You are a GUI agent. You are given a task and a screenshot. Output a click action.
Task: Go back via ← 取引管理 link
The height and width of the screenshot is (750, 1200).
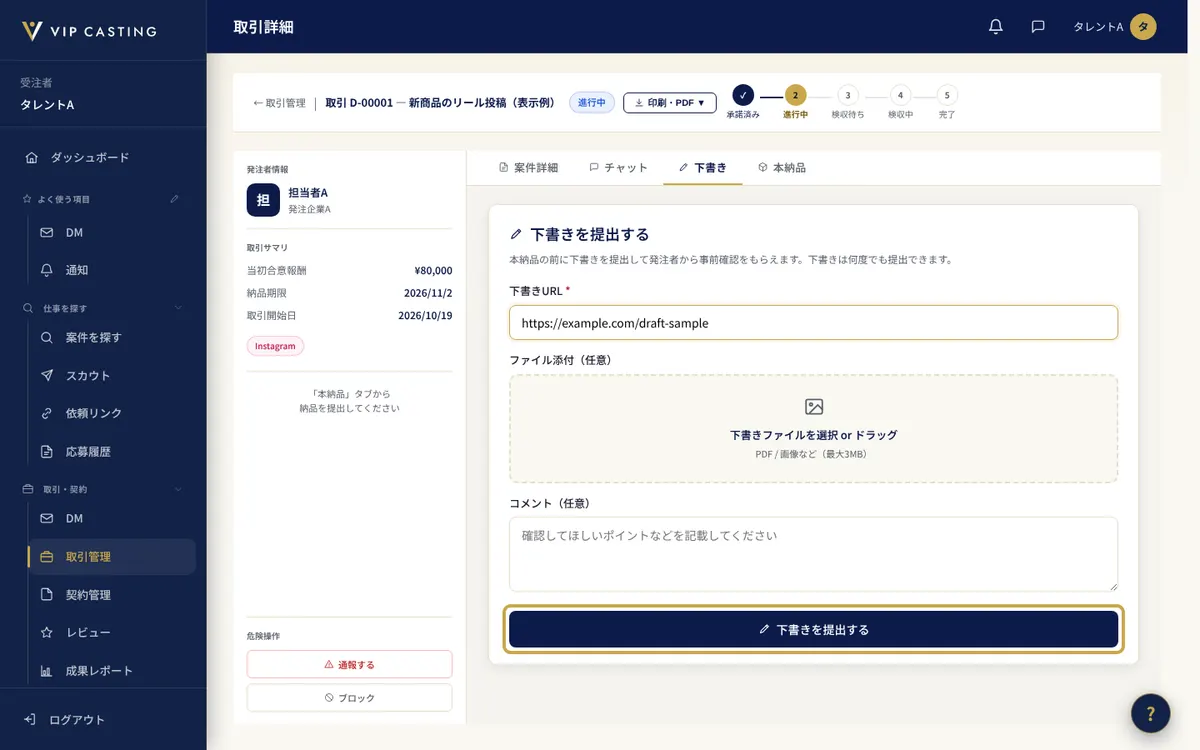279,103
